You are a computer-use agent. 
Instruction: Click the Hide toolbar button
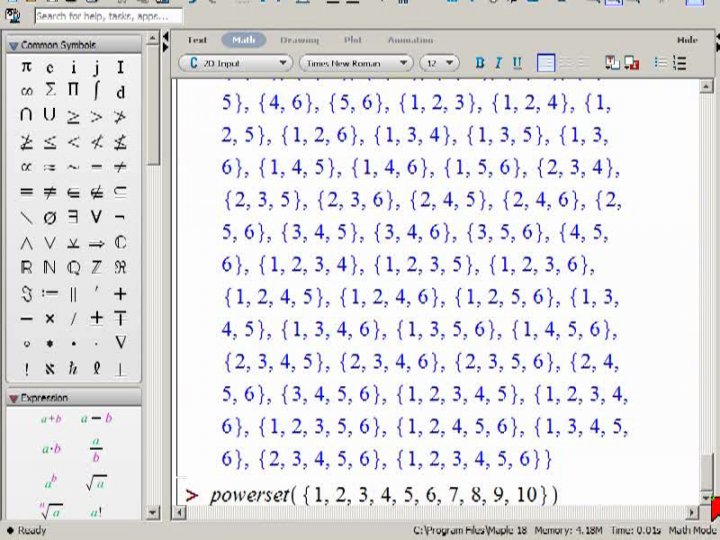click(x=687, y=40)
